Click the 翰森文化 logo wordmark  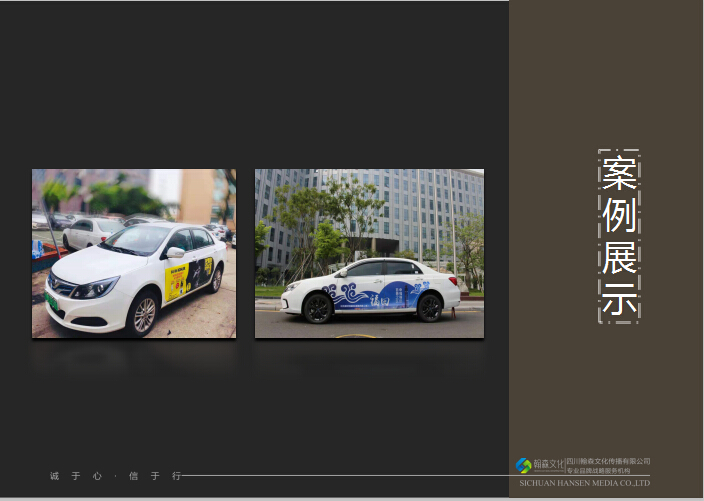[549, 464]
